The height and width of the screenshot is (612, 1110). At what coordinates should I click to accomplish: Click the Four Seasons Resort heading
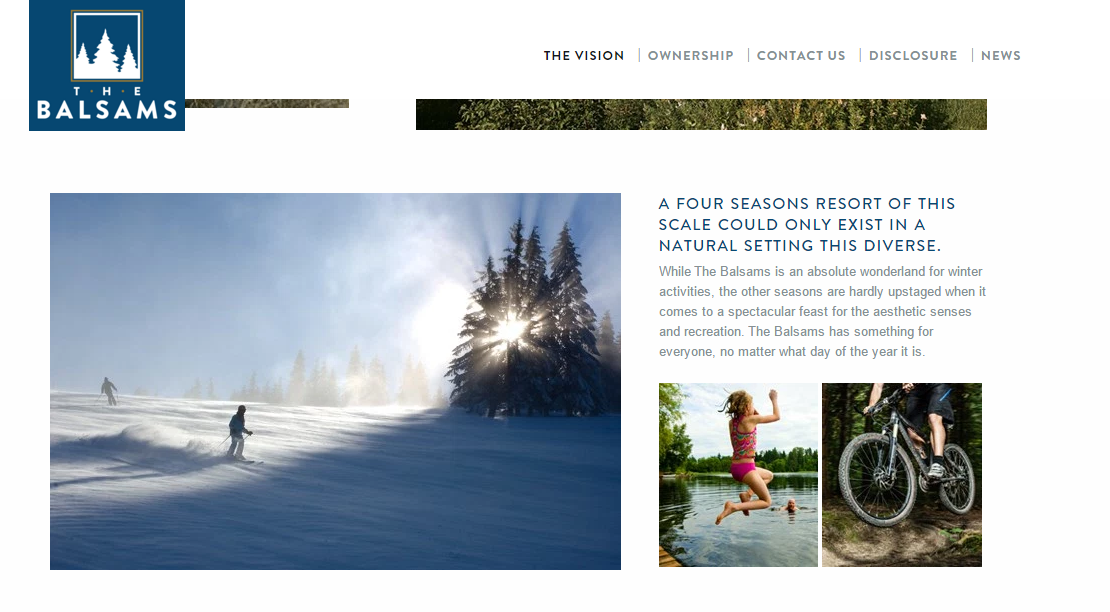point(807,224)
